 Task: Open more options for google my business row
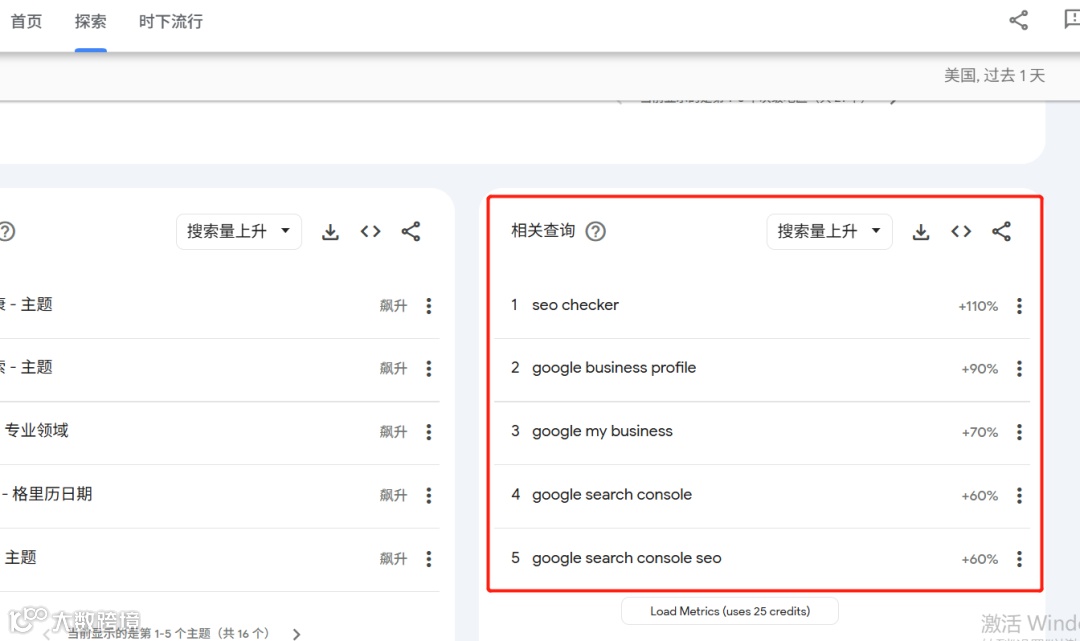(x=1019, y=432)
